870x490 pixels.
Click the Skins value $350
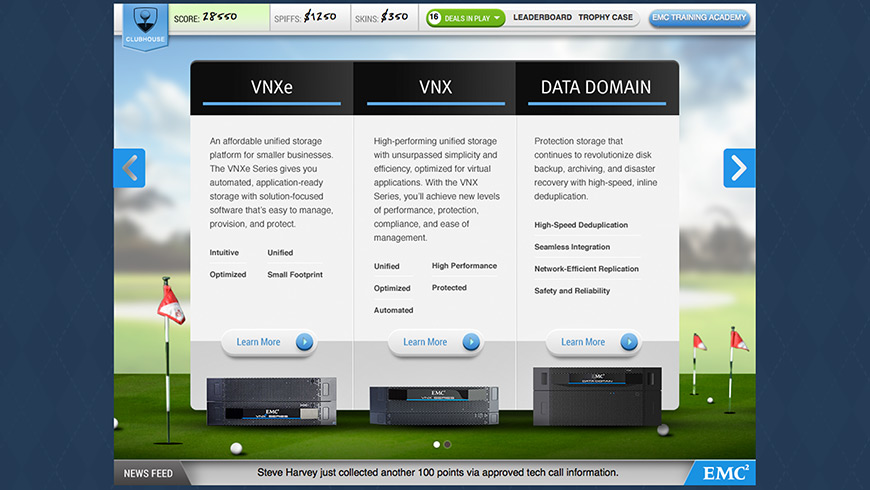point(394,17)
